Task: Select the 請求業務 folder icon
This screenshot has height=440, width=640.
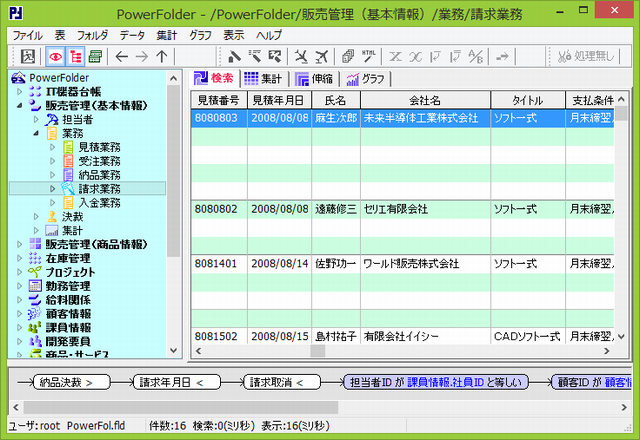Action: (68, 189)
